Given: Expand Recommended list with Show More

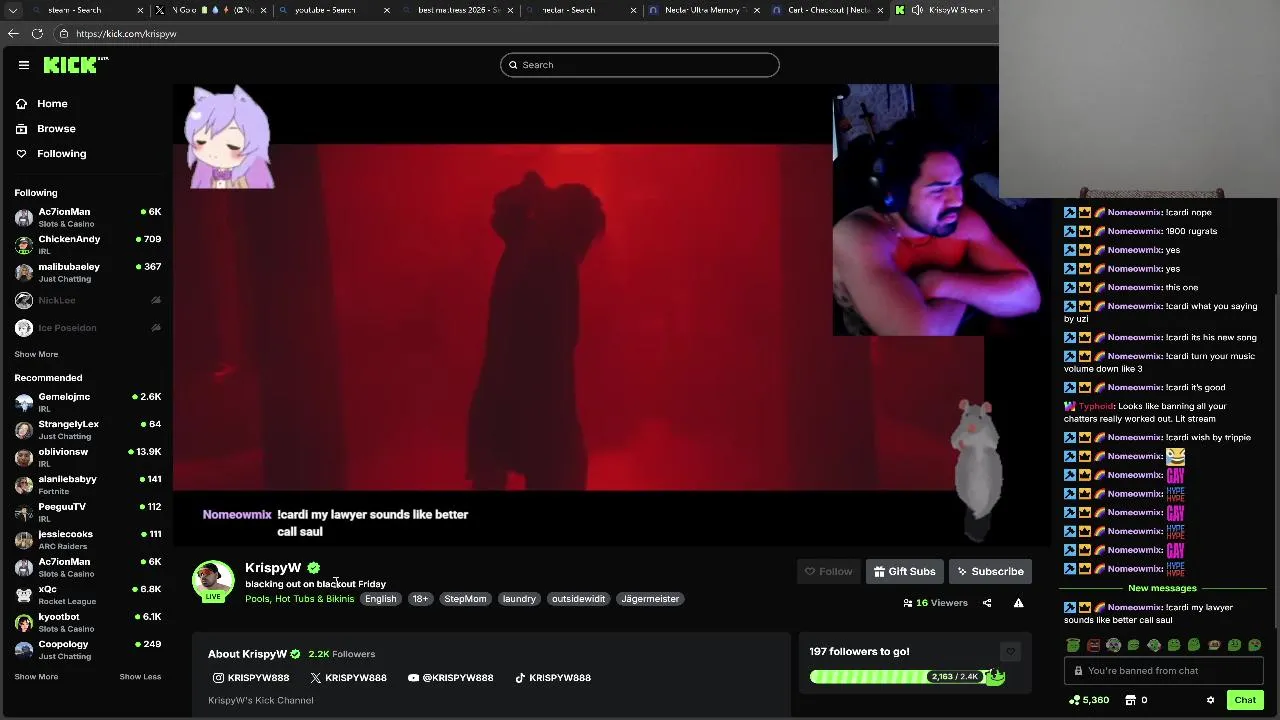Looking at the screenshot, I should pyautogui.click(x=36, y=677).
